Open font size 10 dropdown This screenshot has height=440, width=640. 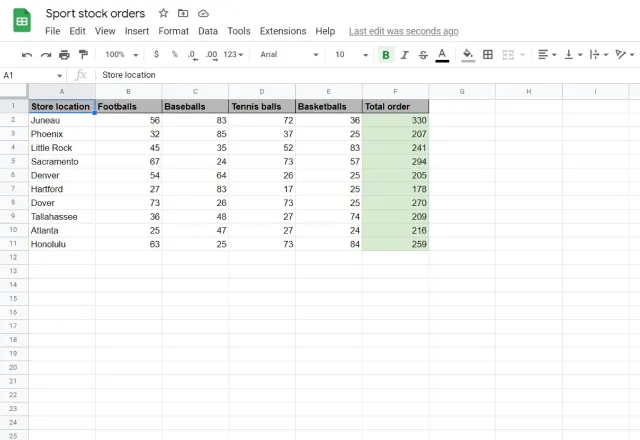pos(351,54)
